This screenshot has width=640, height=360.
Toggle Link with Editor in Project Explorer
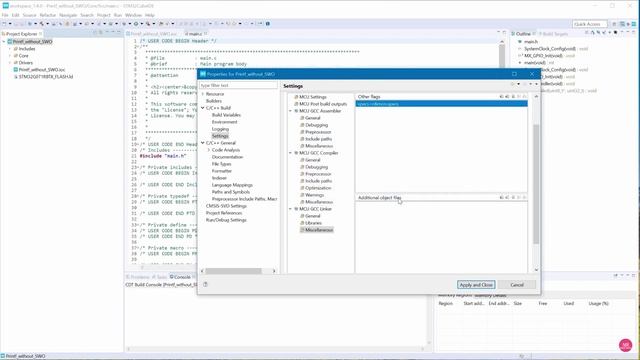click(x=101, y=33)
